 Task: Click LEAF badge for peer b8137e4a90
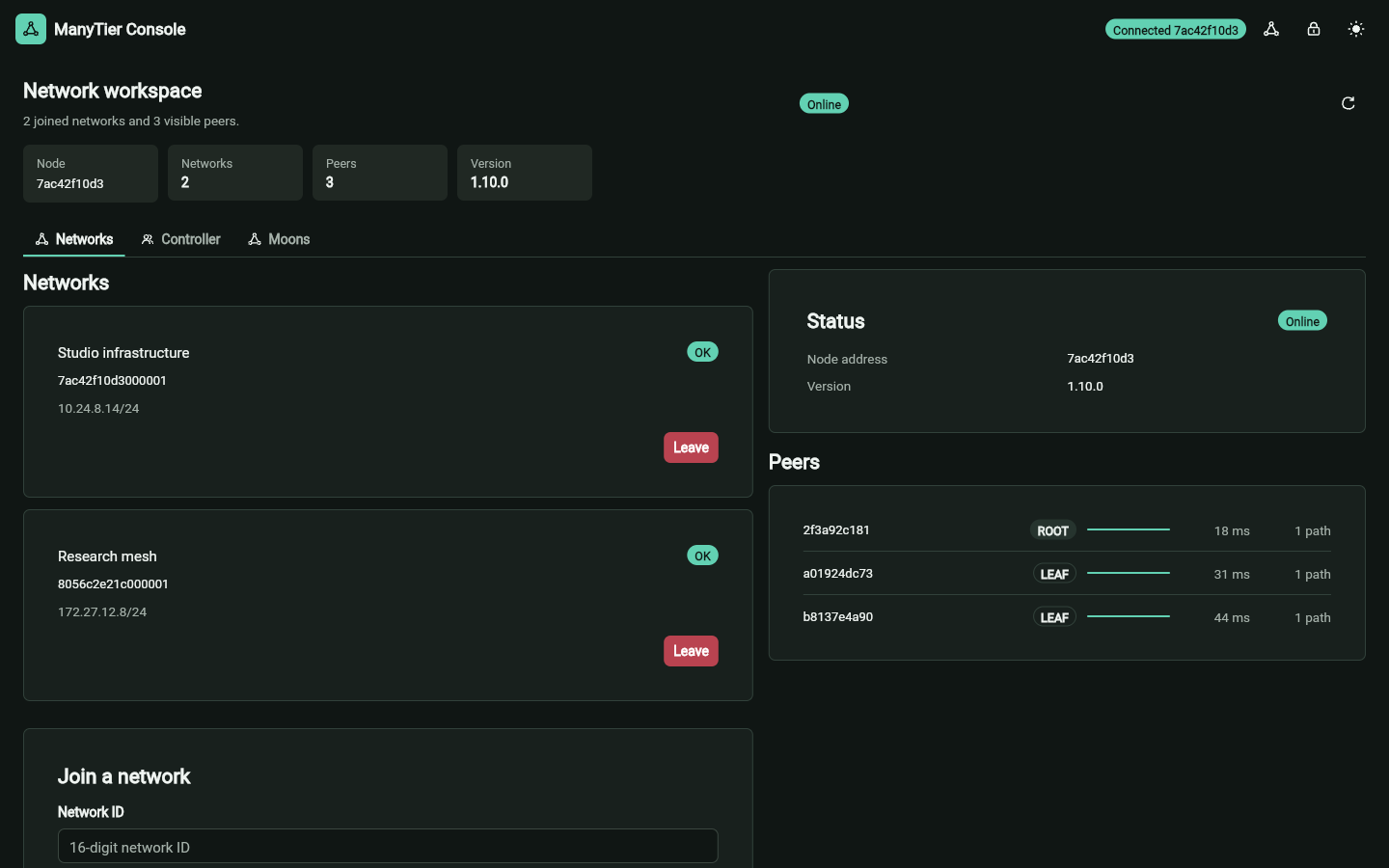(x=1054, y=617)
